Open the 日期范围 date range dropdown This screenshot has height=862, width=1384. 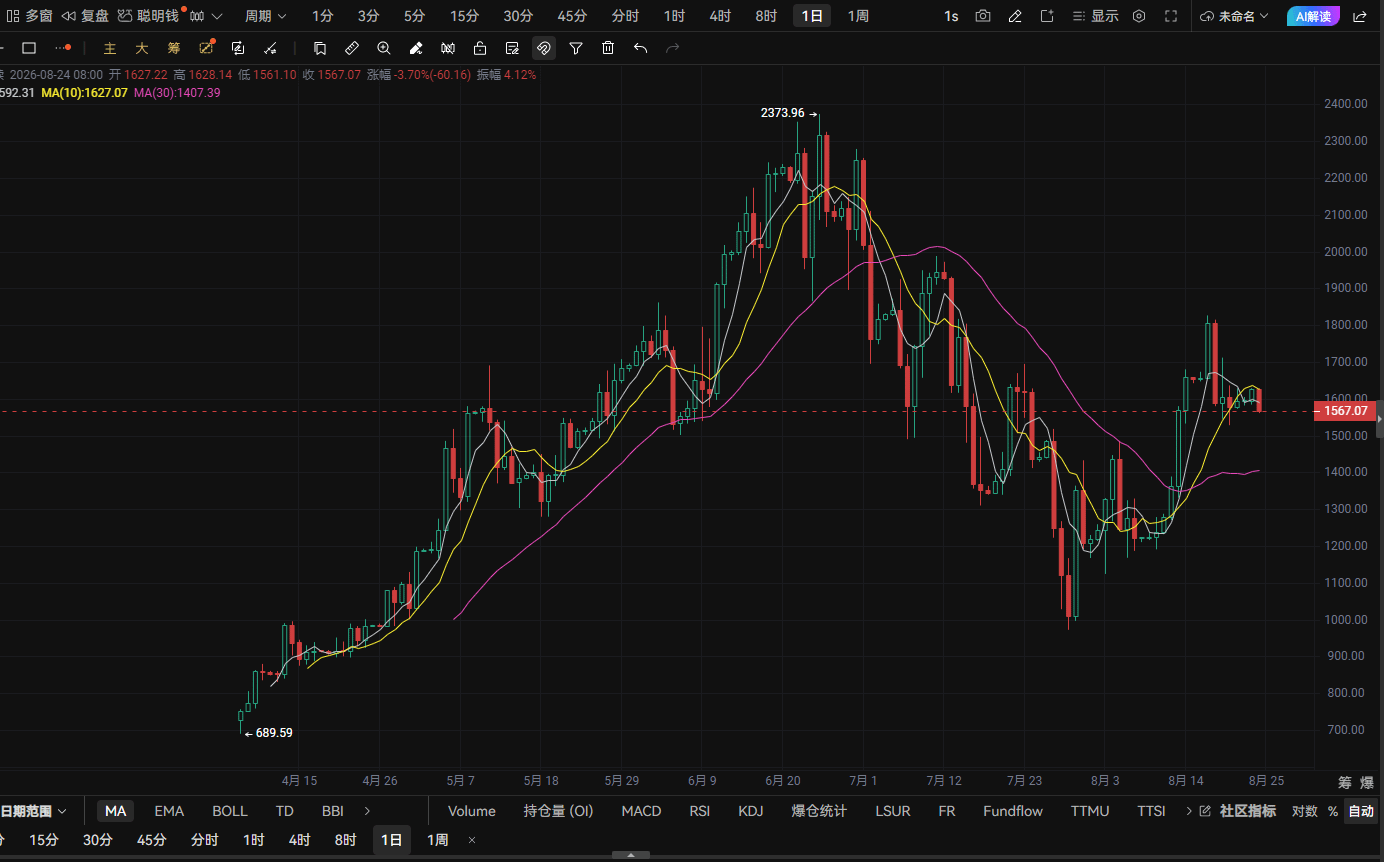pos(34,811)
